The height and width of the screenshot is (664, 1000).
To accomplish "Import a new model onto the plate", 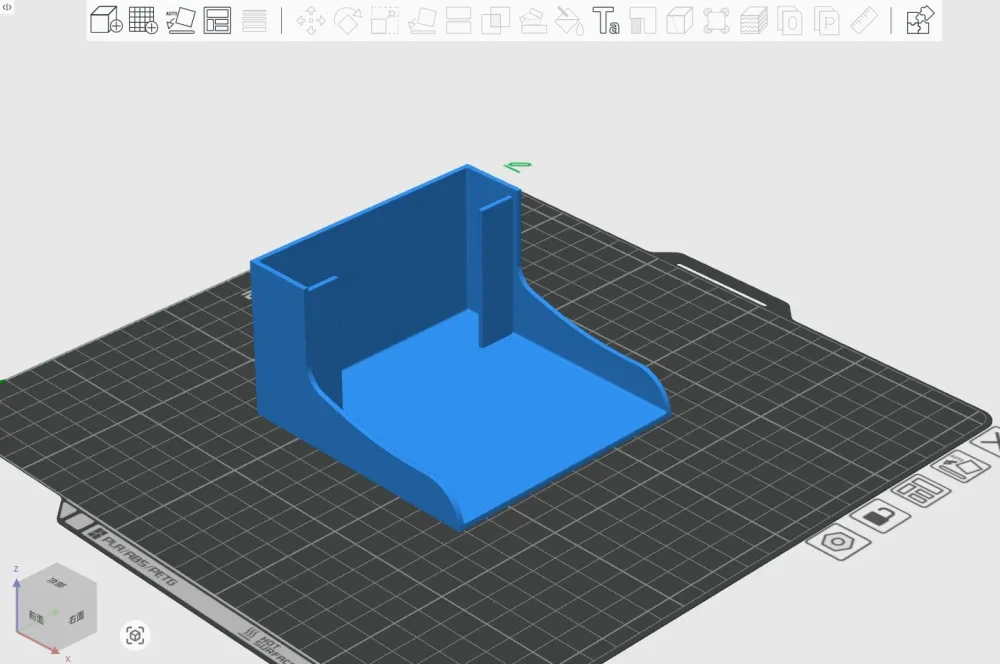I will coord(105,19).
